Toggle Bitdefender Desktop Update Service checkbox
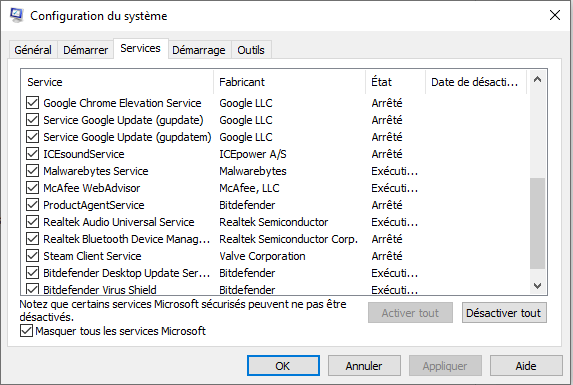 [x=33, y=273]
